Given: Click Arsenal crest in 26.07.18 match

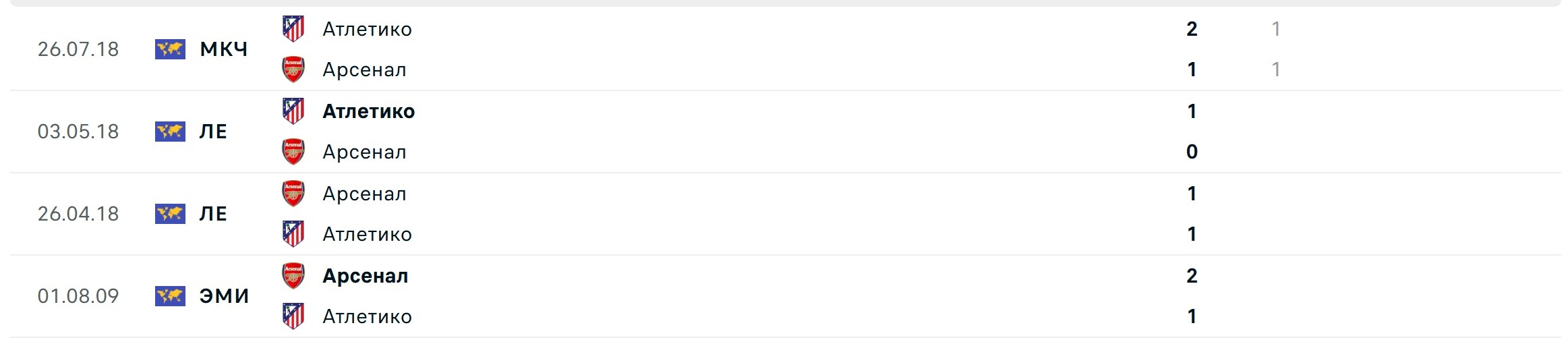Looking at the screenshot, I should (x=293, y=69).
